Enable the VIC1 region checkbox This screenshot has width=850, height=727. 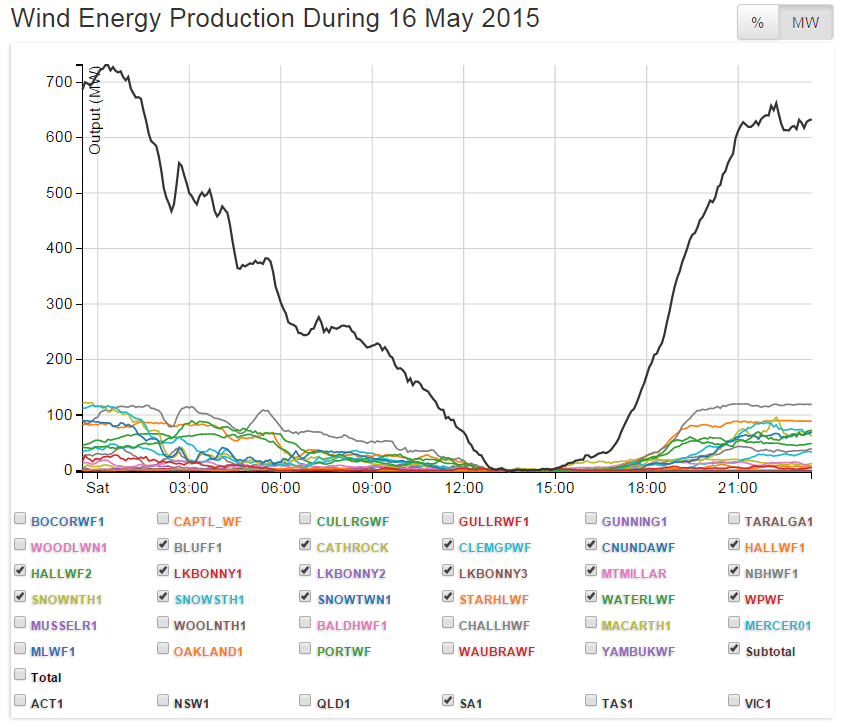pos(735,701)
